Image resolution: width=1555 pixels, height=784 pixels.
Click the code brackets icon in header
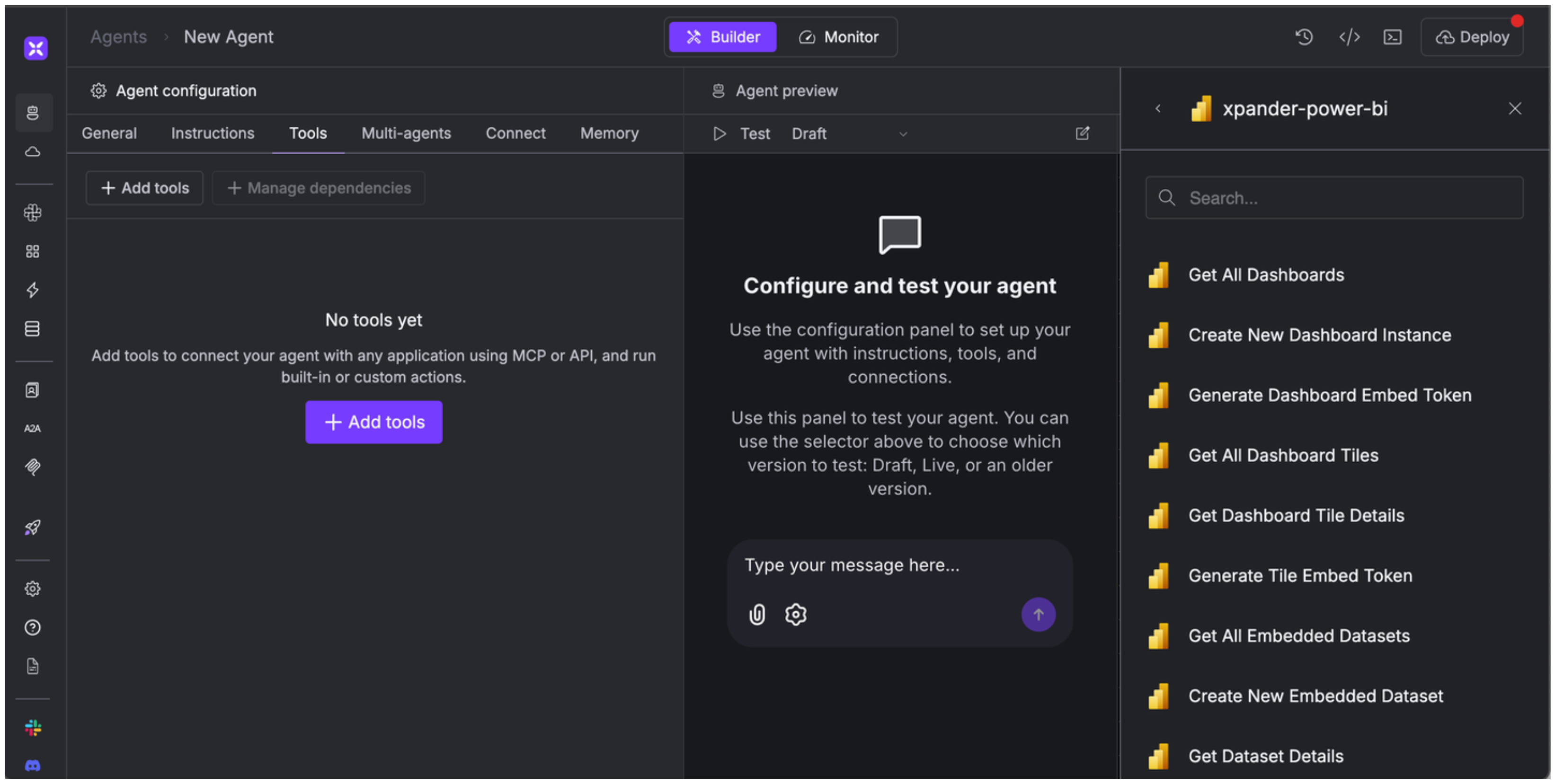pos(1349,37)
